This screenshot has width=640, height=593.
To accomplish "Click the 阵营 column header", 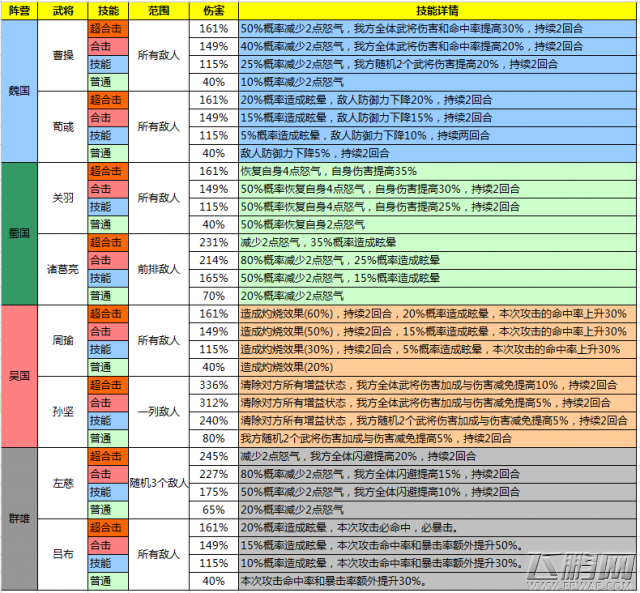I will click(19, 11).
